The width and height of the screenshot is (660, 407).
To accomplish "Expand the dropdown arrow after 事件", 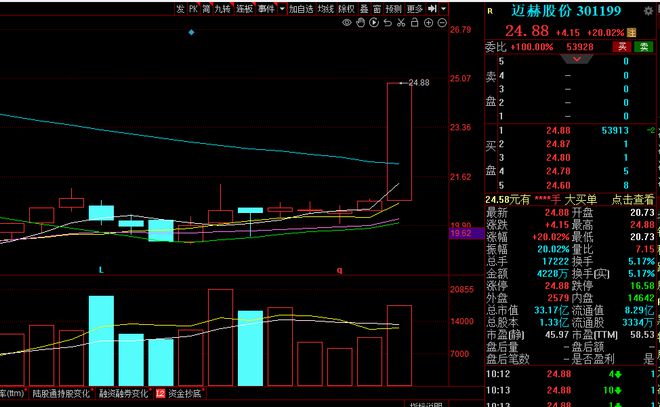I will pyautogui.click(x=282, y=9).
